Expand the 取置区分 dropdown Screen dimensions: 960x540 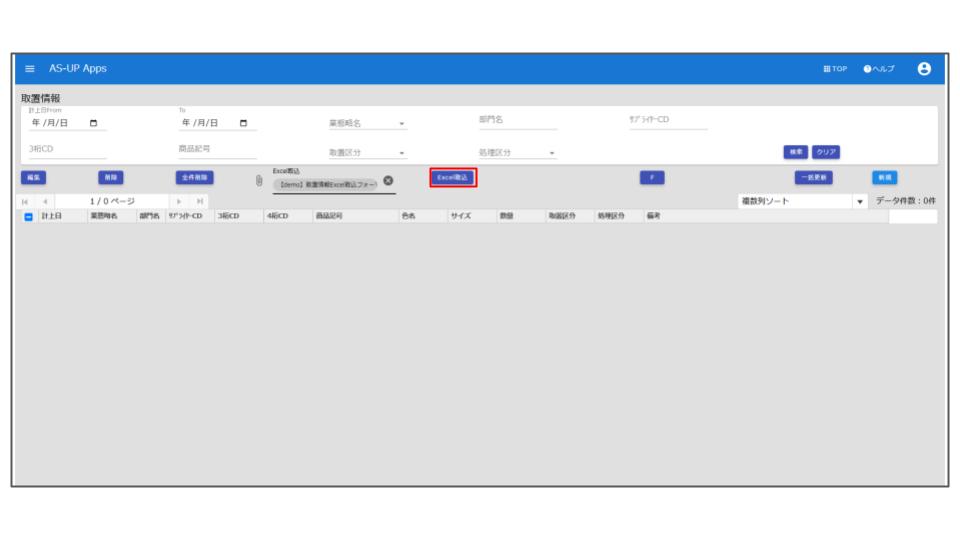(x=402, y=154)
